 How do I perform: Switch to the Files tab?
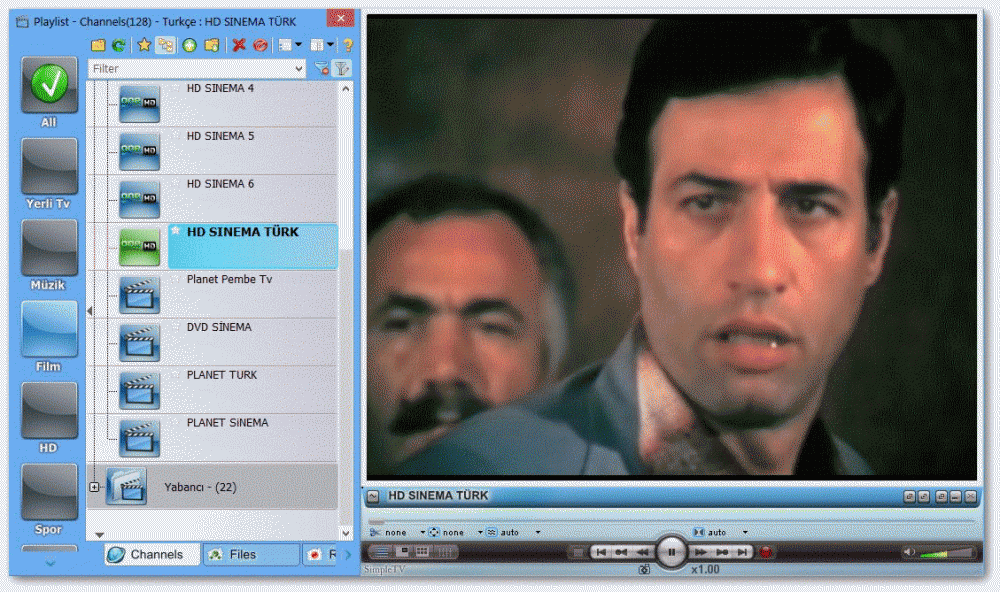click(251, 554)
